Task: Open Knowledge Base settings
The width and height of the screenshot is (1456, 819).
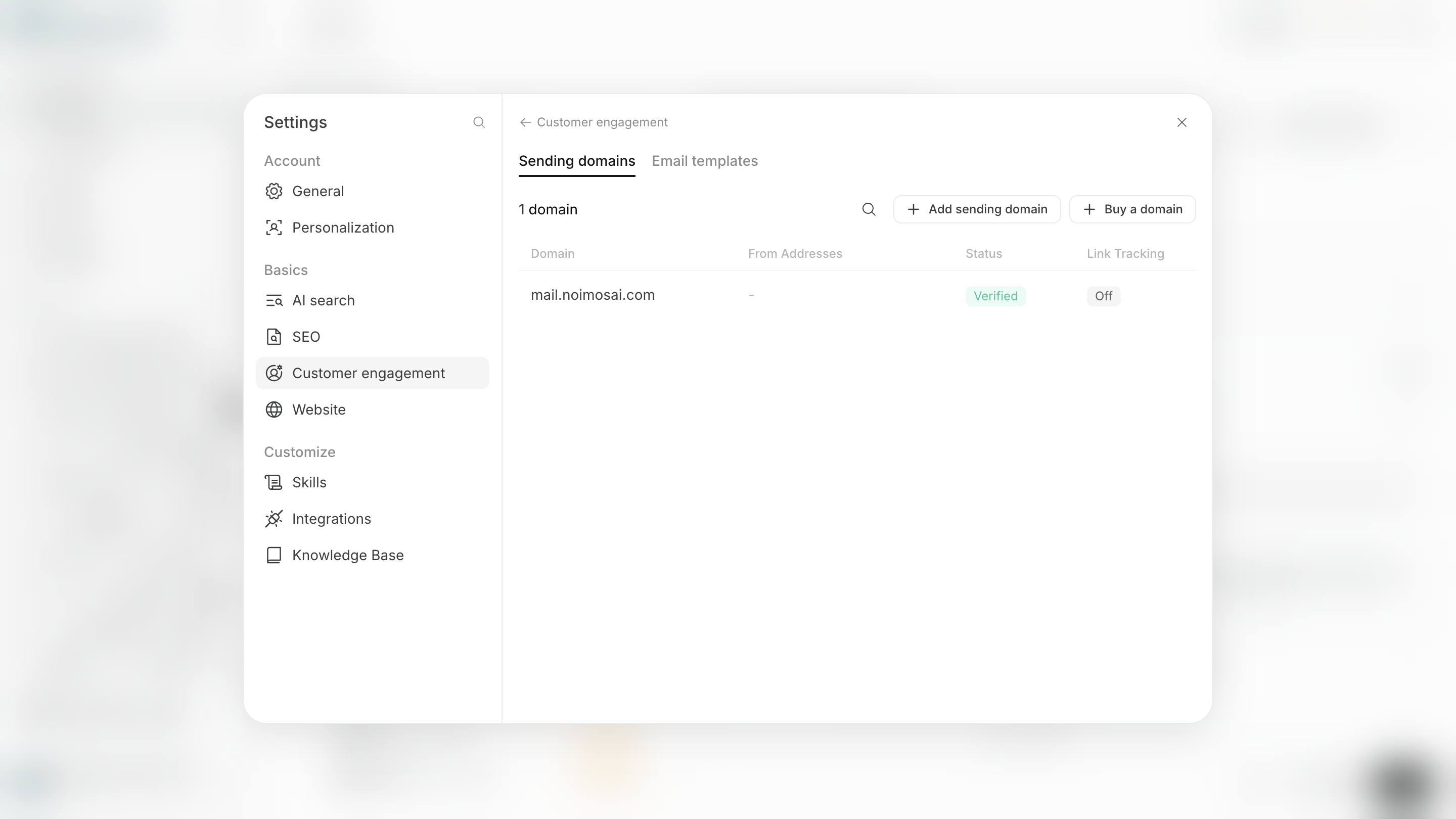Action: [x=373, y=555]
